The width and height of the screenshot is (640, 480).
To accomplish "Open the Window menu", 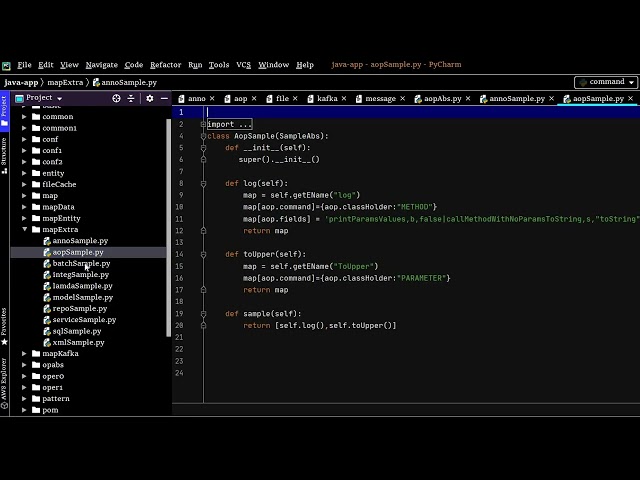I will 273,65.
